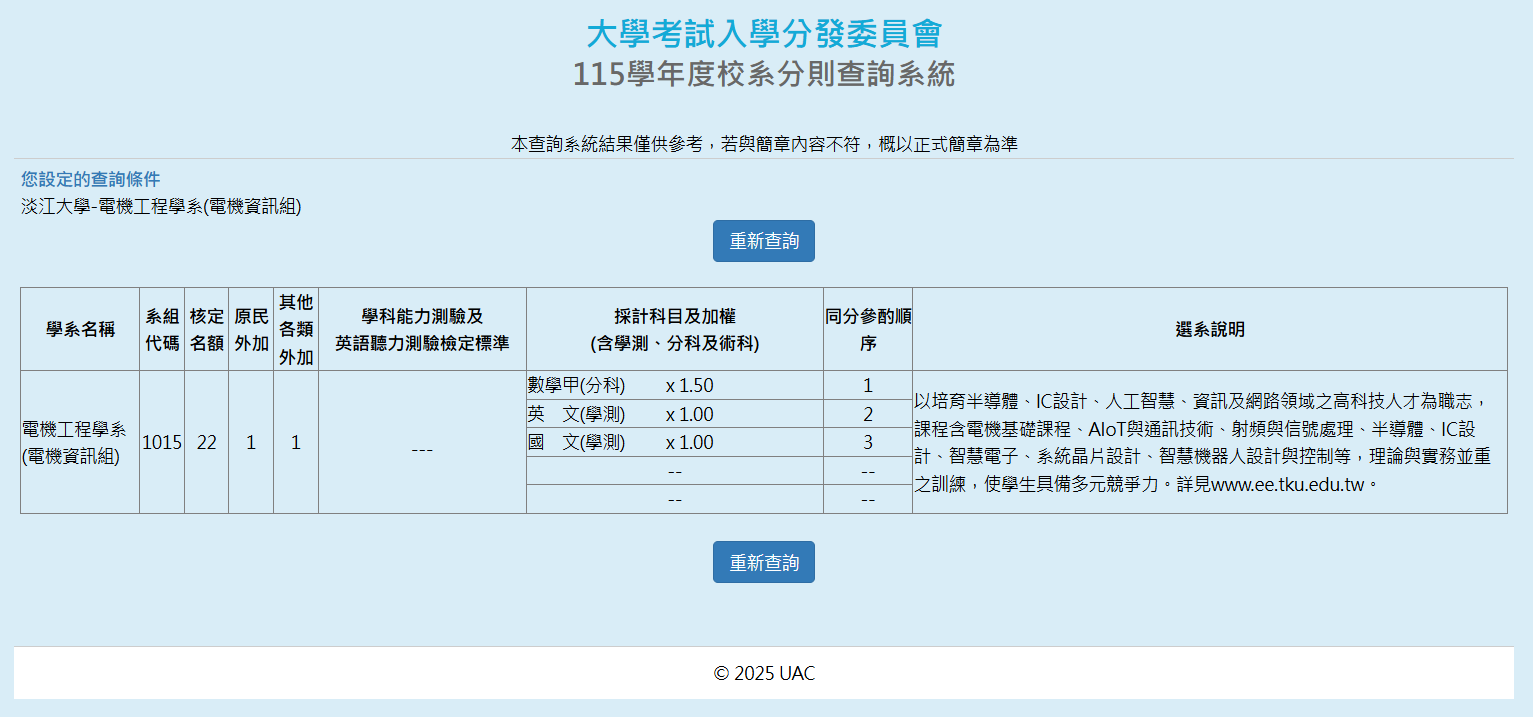Screen dimensions: 1533x717
Task: Click the 重新查詢 button above the table
Action: [763, 241]
